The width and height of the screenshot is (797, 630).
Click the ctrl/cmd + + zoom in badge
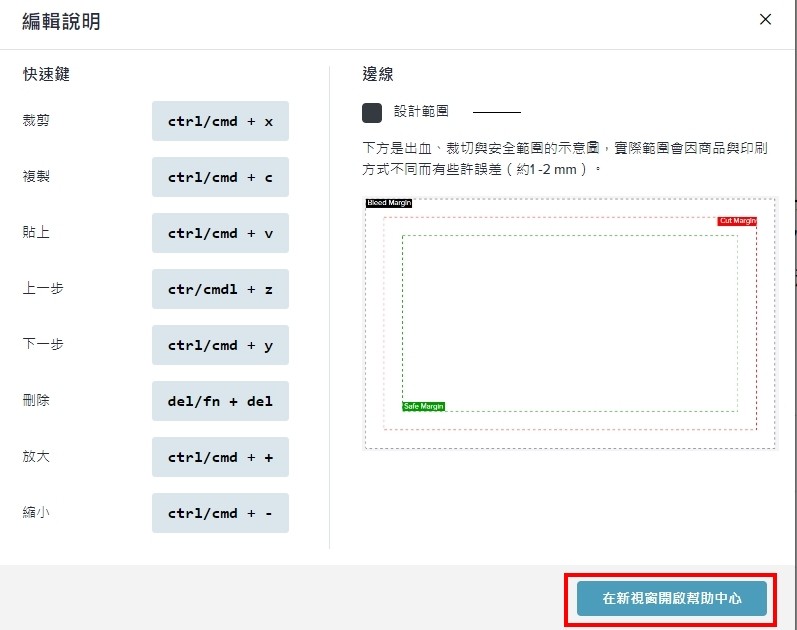click(x=220, y=457)
